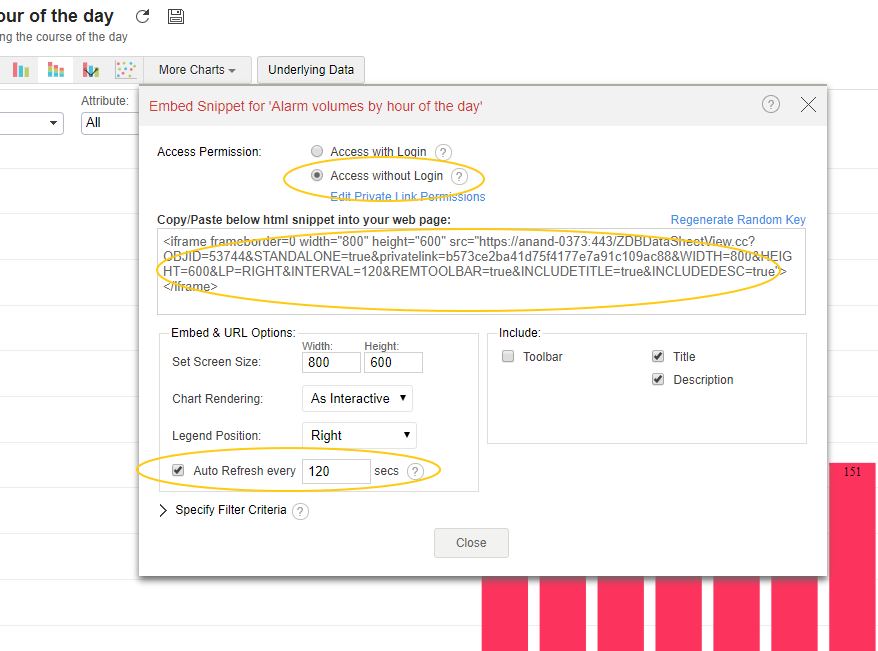Select the combination chart icon
This screenshot has width=878, height=651.
[91, 70]
